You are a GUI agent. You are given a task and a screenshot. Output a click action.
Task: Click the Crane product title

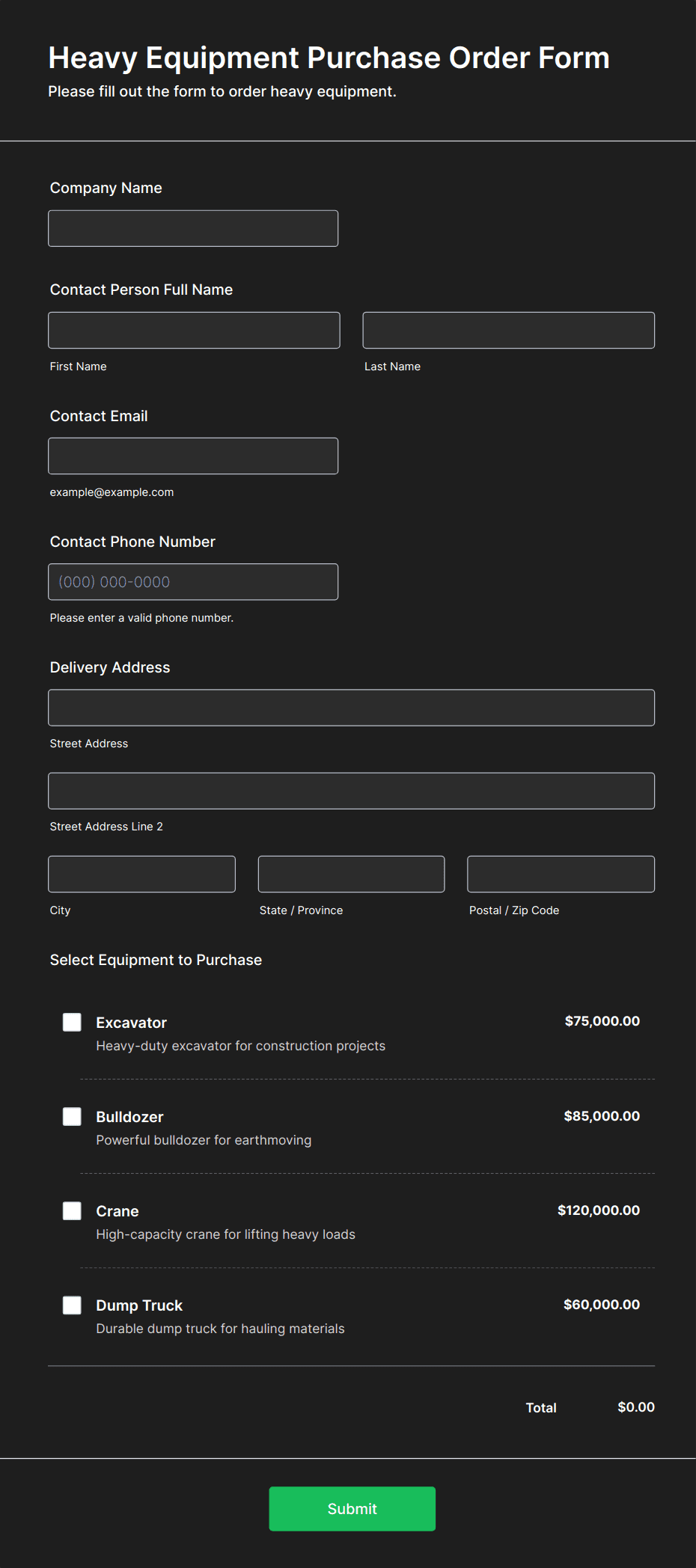click(x=117, y=1211)
